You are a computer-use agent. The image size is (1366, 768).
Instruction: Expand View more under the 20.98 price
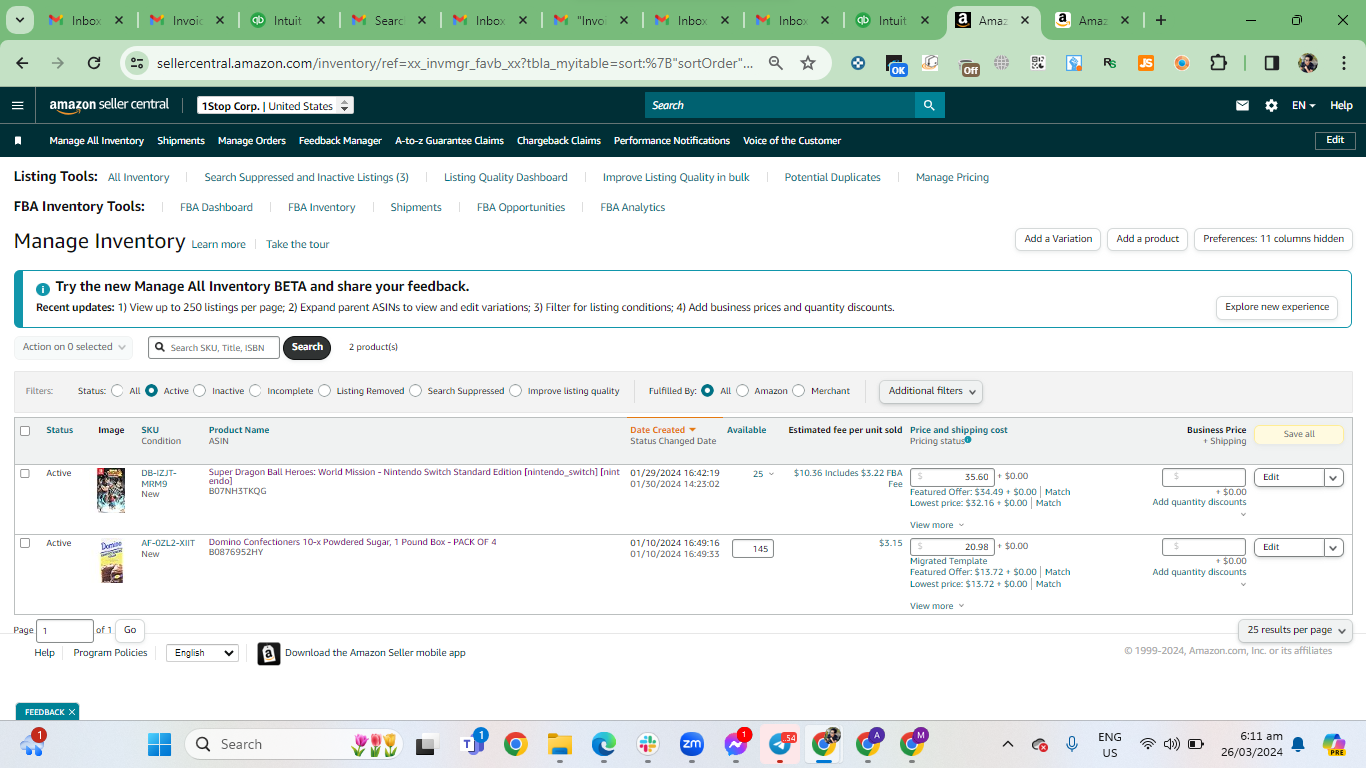click(937, 606)
